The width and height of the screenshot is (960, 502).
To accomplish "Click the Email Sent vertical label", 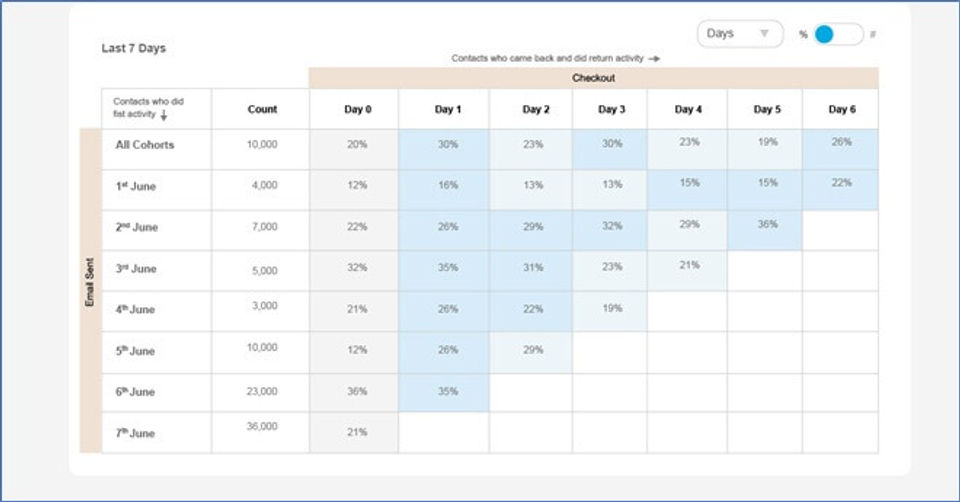I will 90,282.
